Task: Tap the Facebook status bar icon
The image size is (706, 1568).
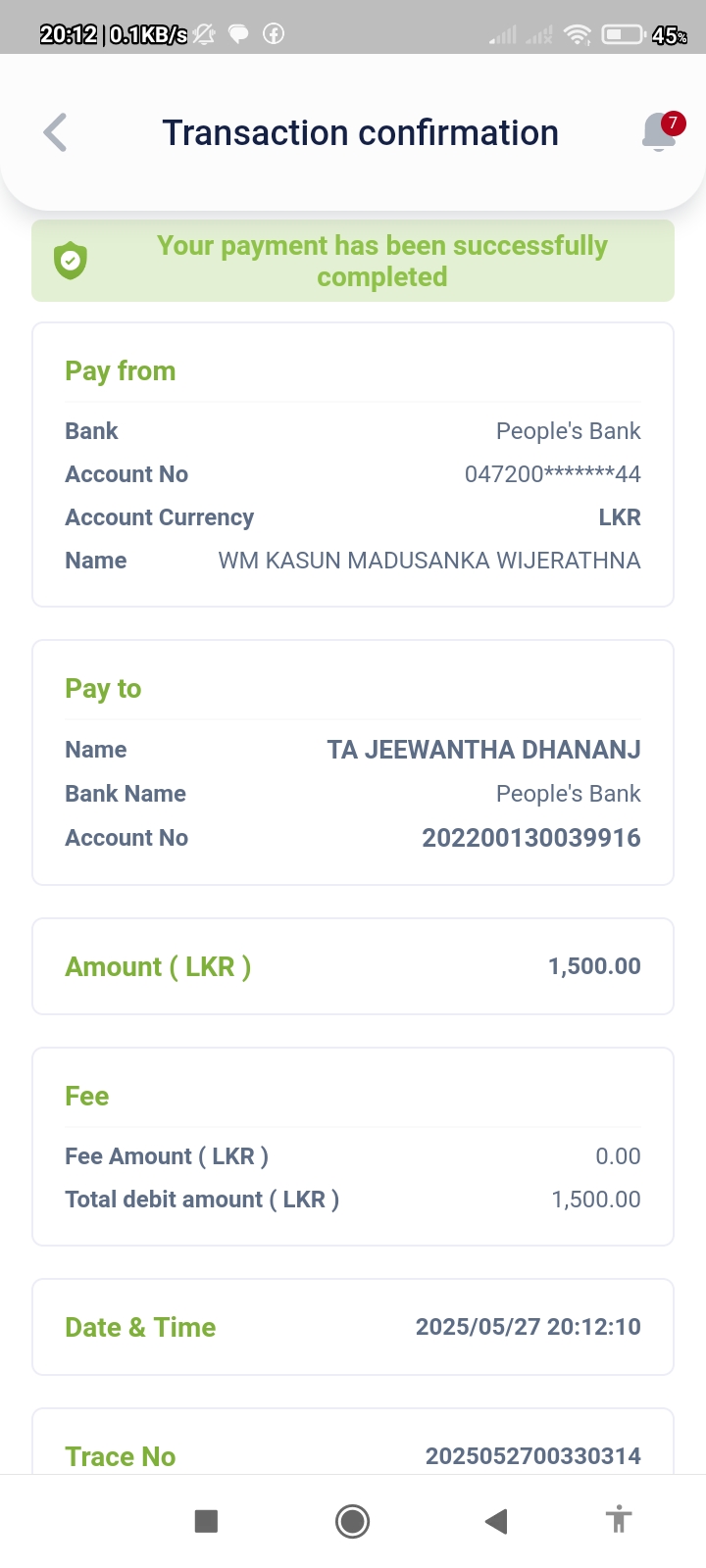Action: 274,34
